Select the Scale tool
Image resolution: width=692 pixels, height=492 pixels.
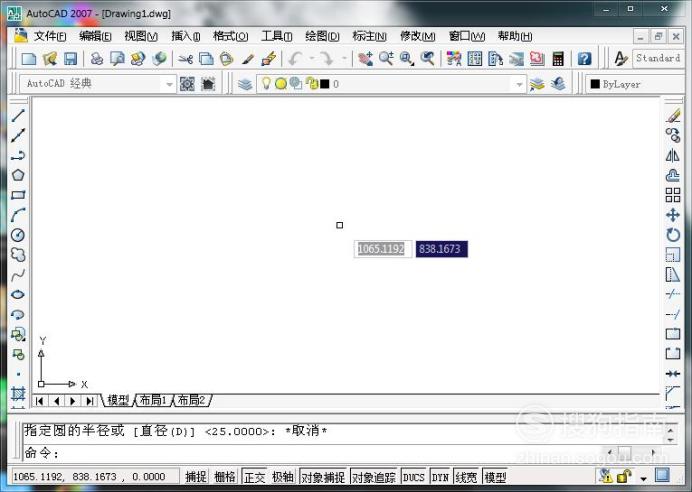point(673,255)
